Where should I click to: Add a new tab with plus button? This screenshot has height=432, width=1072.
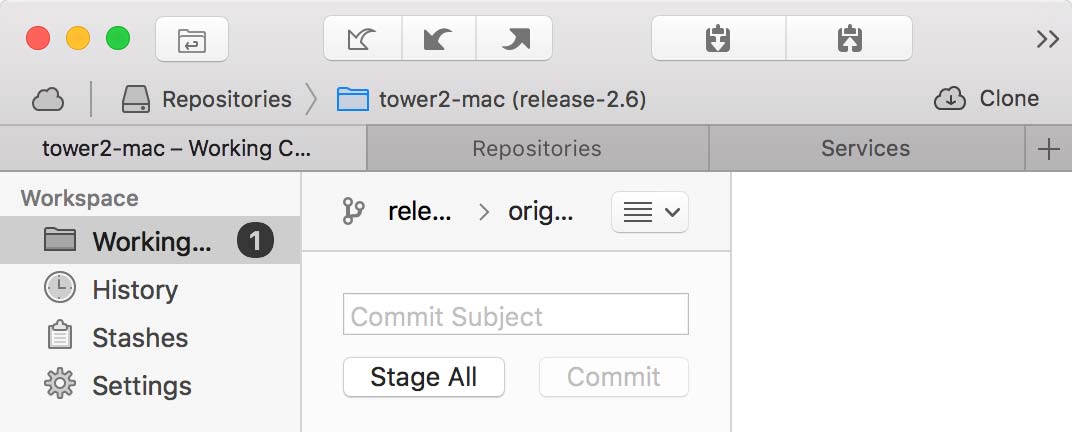point(1048,149)
